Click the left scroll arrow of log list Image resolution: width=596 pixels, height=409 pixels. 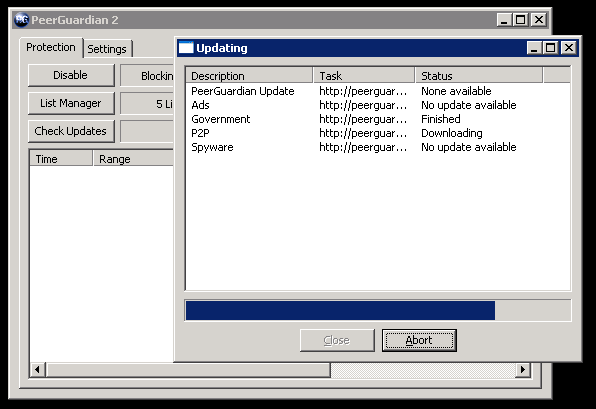[38, 369]
